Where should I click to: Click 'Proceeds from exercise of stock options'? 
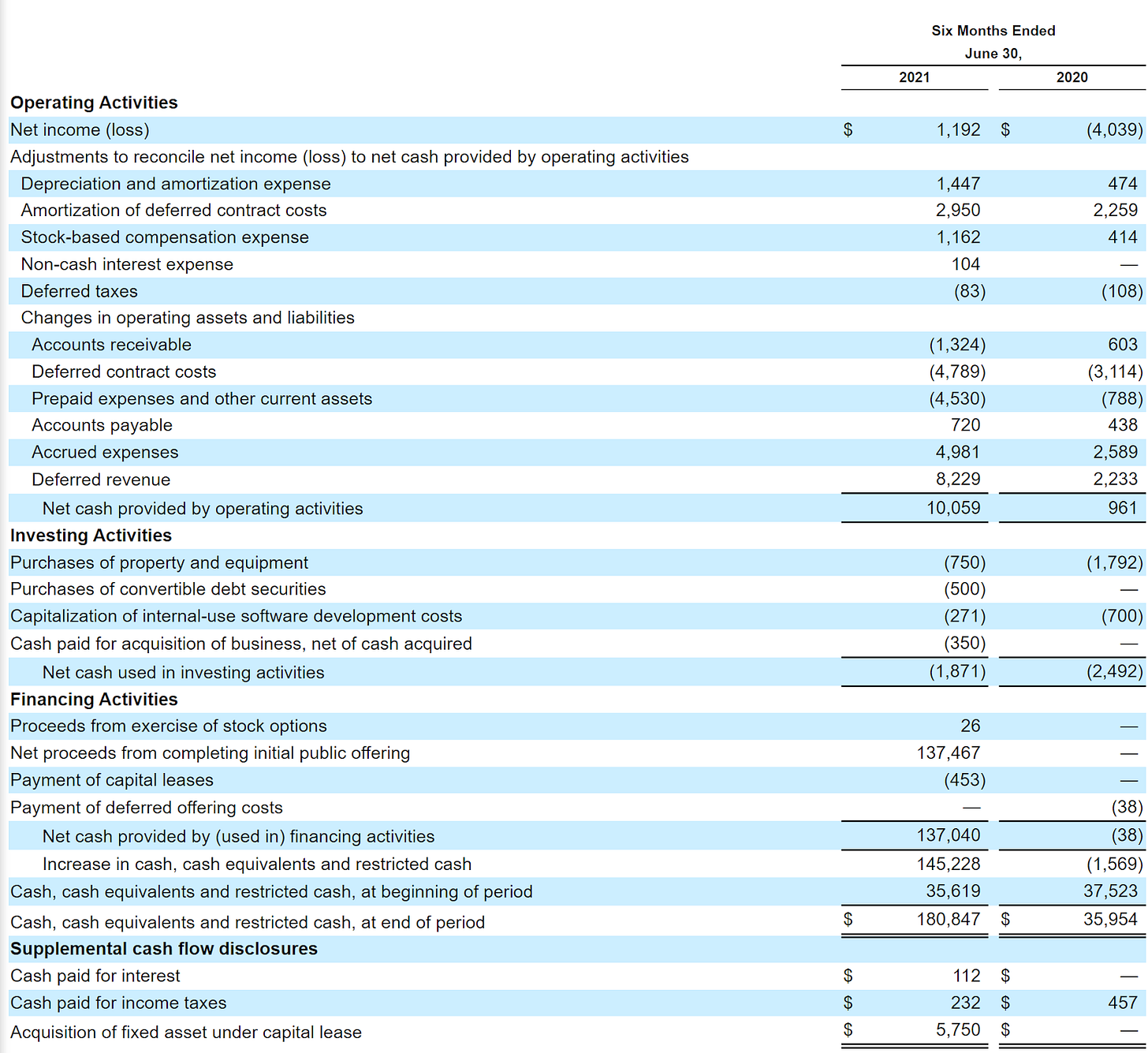[169, 726]
